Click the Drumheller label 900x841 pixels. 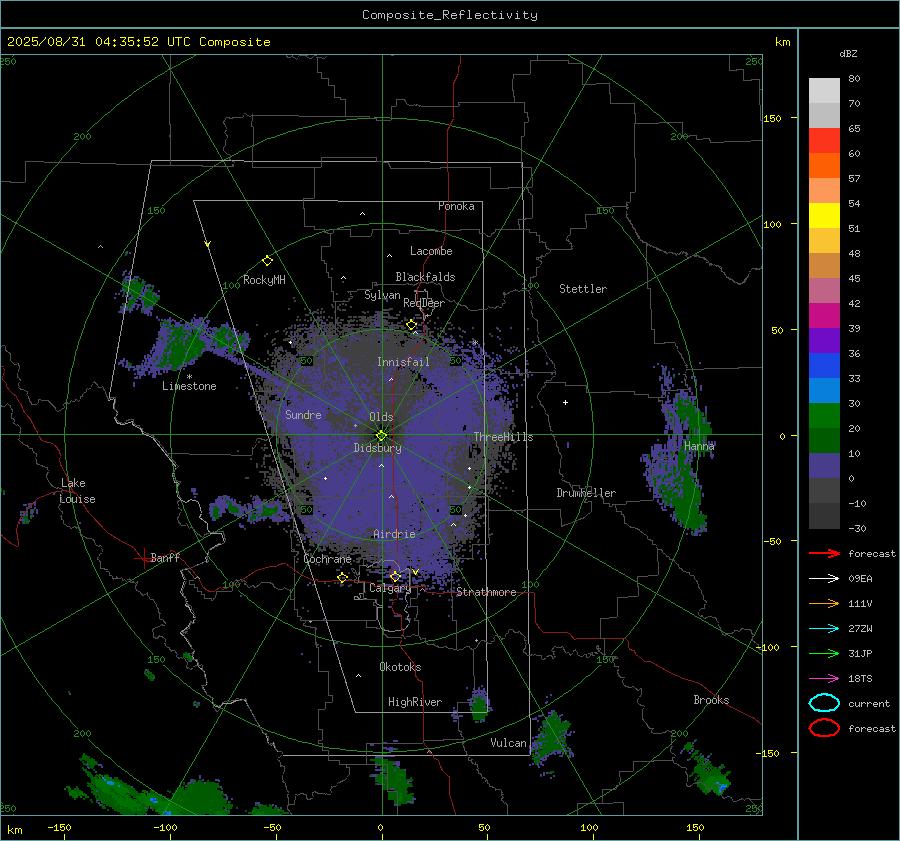point(586,493)
